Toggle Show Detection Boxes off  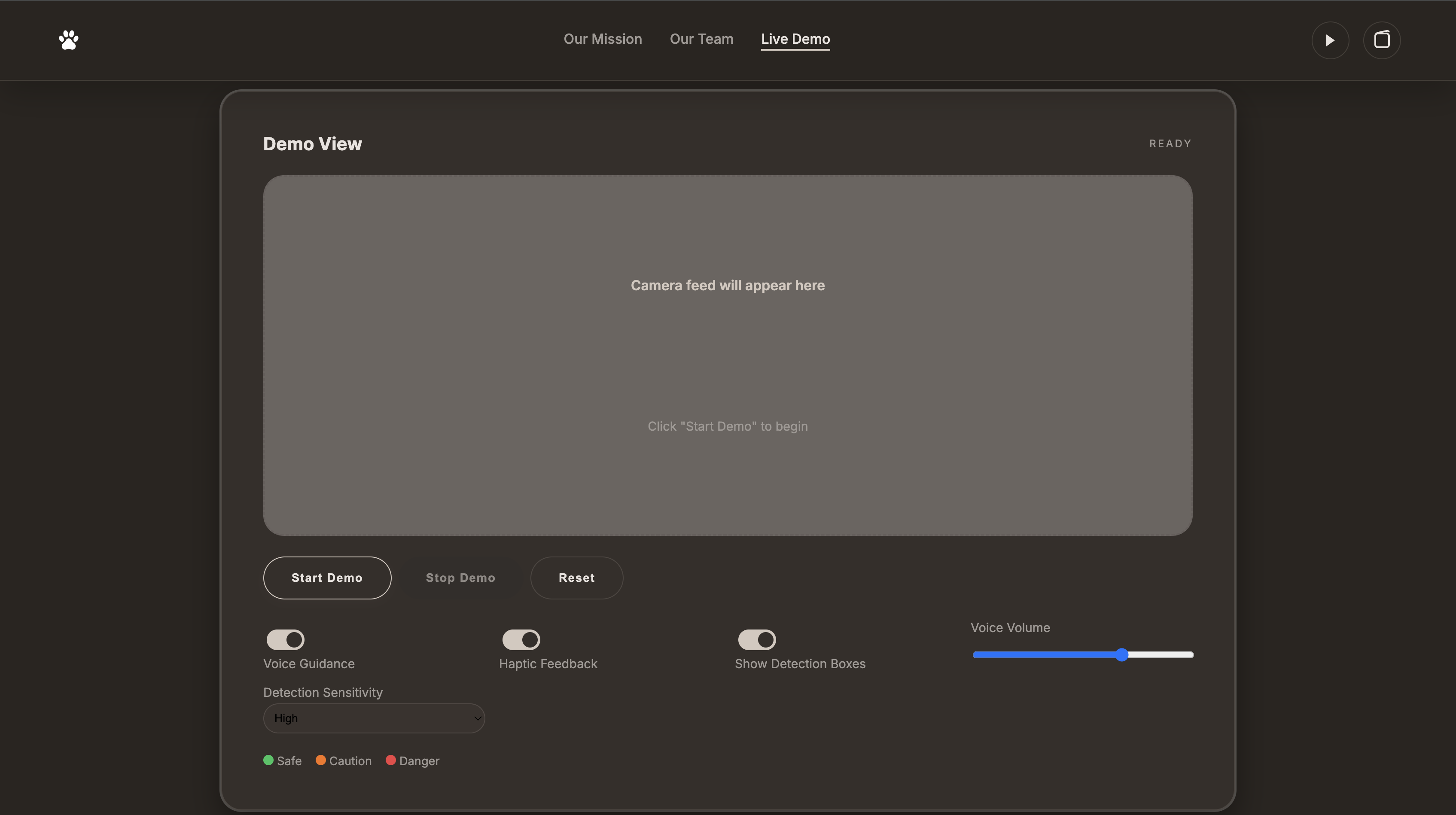757,640
